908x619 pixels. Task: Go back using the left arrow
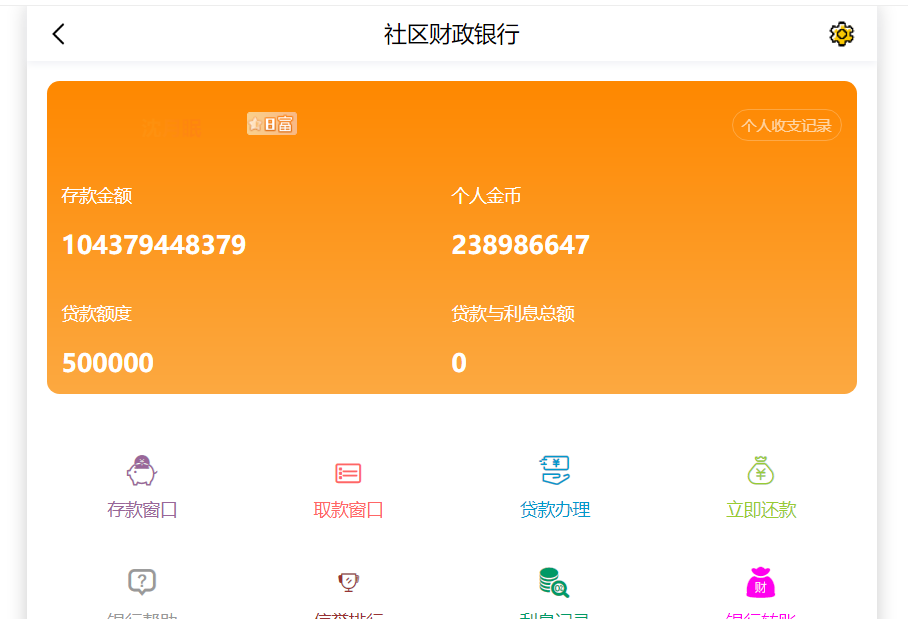tap(59, 34)
